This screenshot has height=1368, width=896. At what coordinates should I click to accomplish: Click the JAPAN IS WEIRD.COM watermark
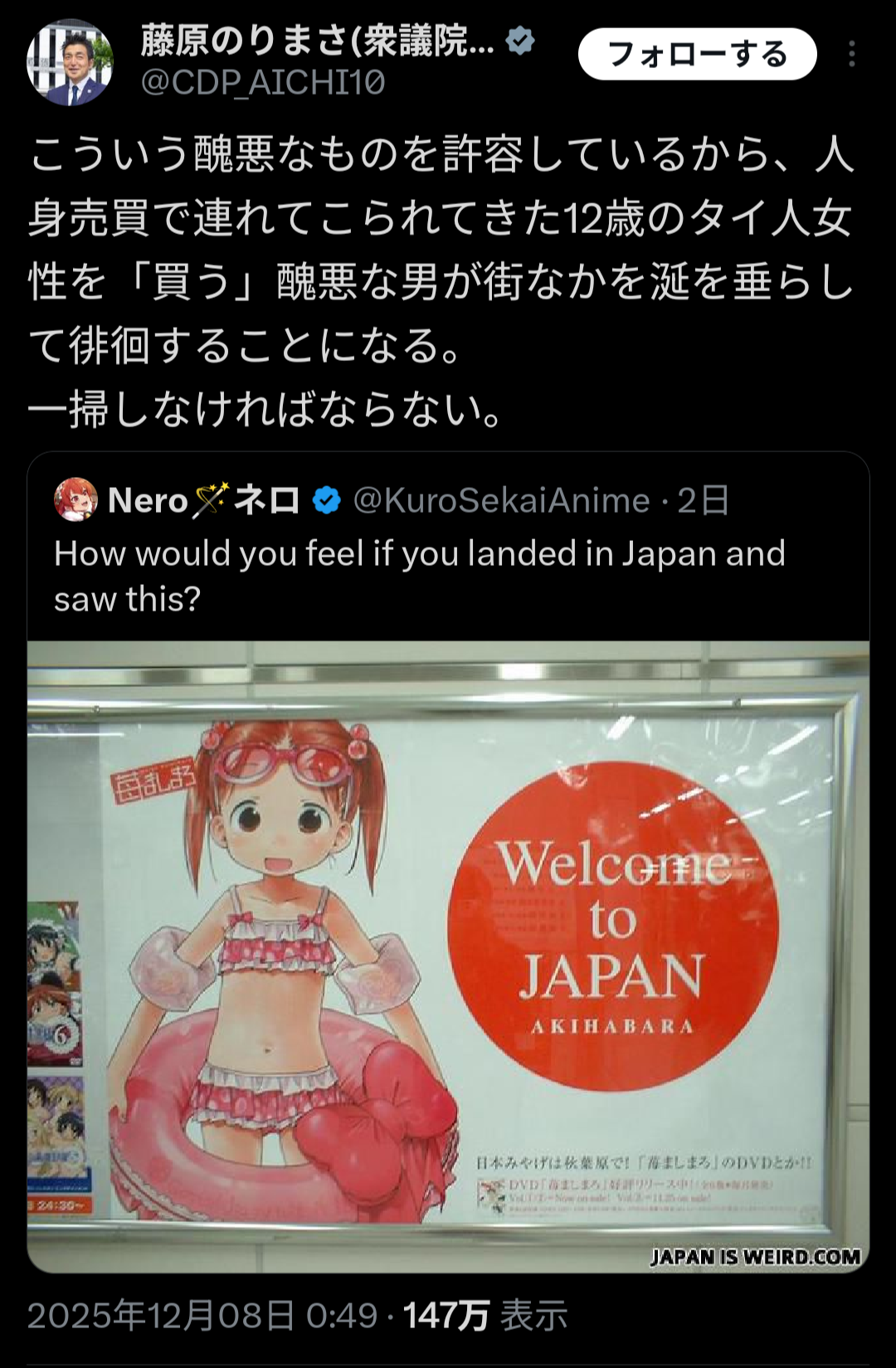(755, 1257)
